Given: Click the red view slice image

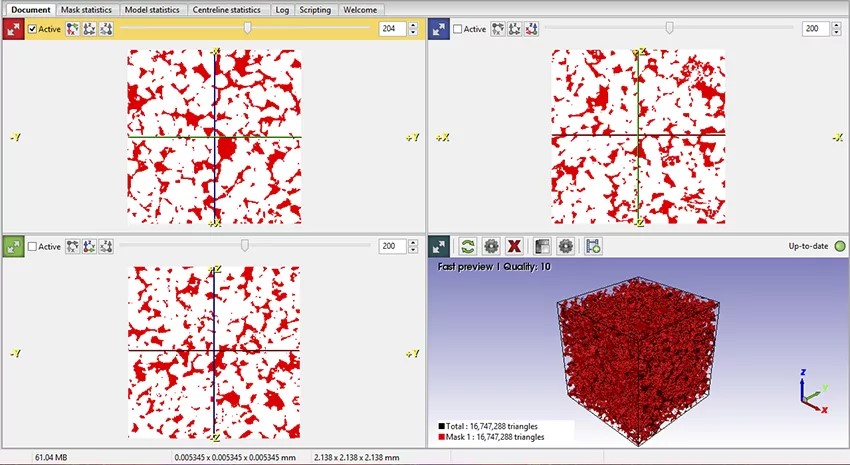Looking at the screenshot, I should click(x=215, y=137).
